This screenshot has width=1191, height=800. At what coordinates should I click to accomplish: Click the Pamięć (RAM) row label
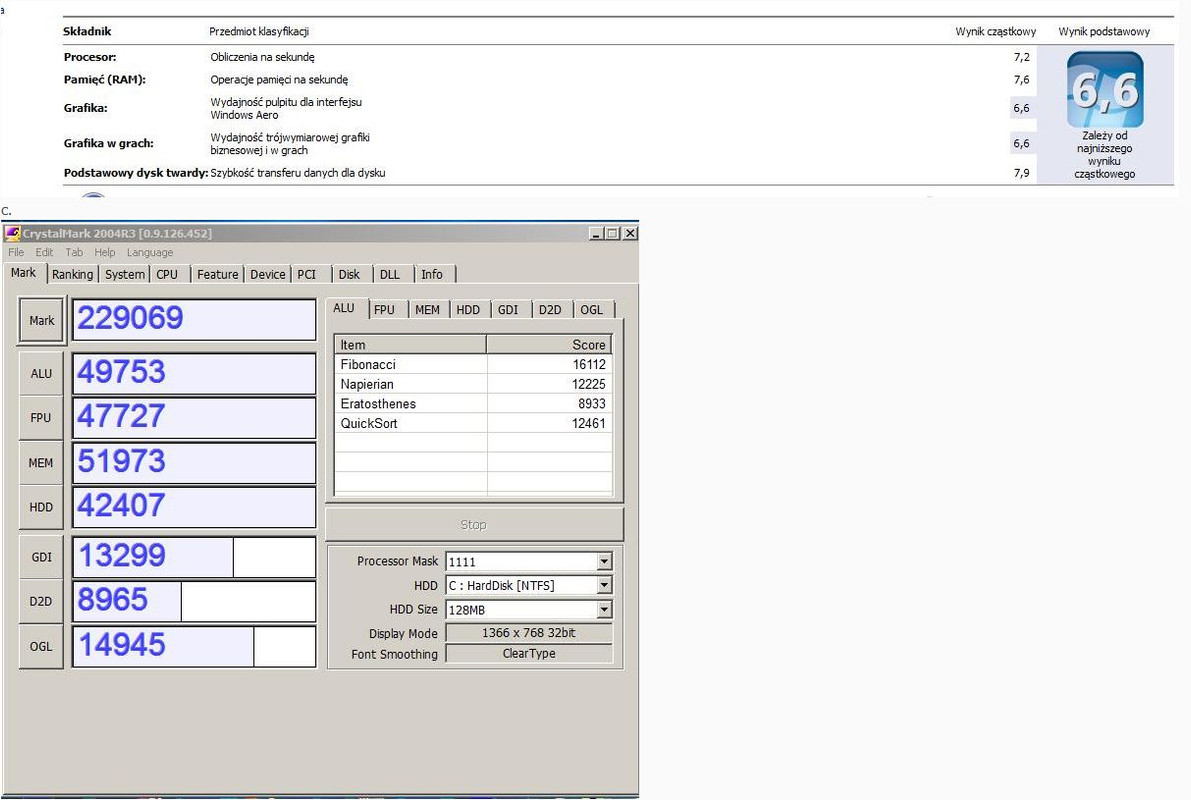104,80
